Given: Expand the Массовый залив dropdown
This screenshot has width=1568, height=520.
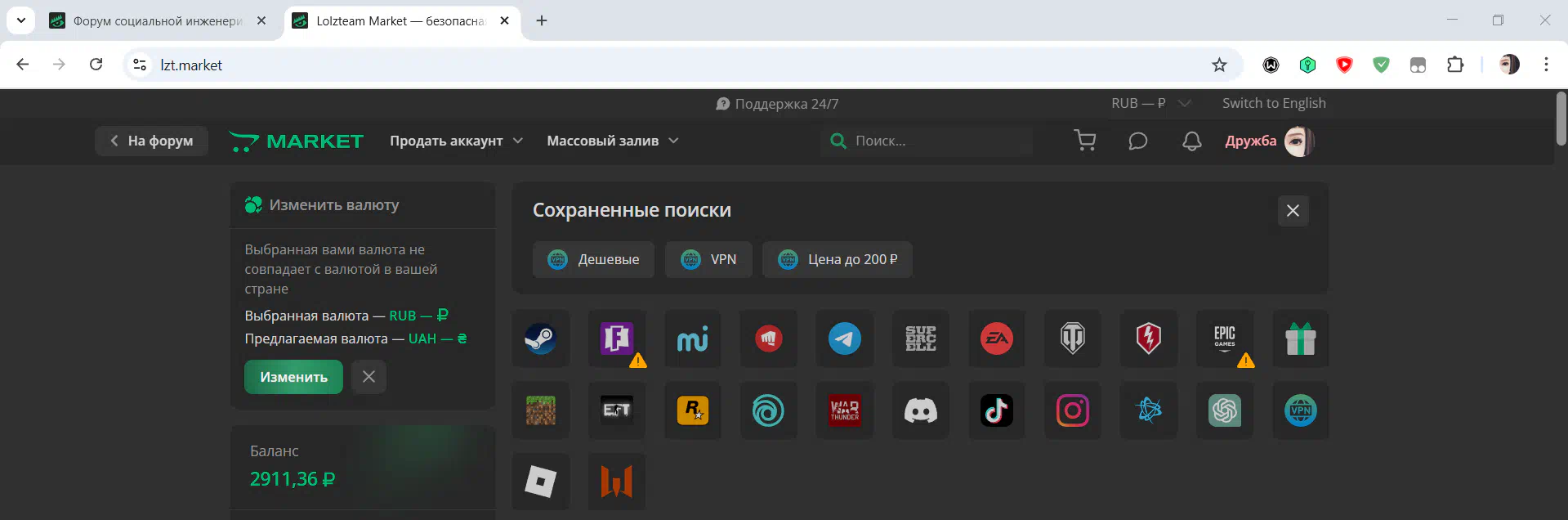Looking at the screenshot, I should point(613,141).
